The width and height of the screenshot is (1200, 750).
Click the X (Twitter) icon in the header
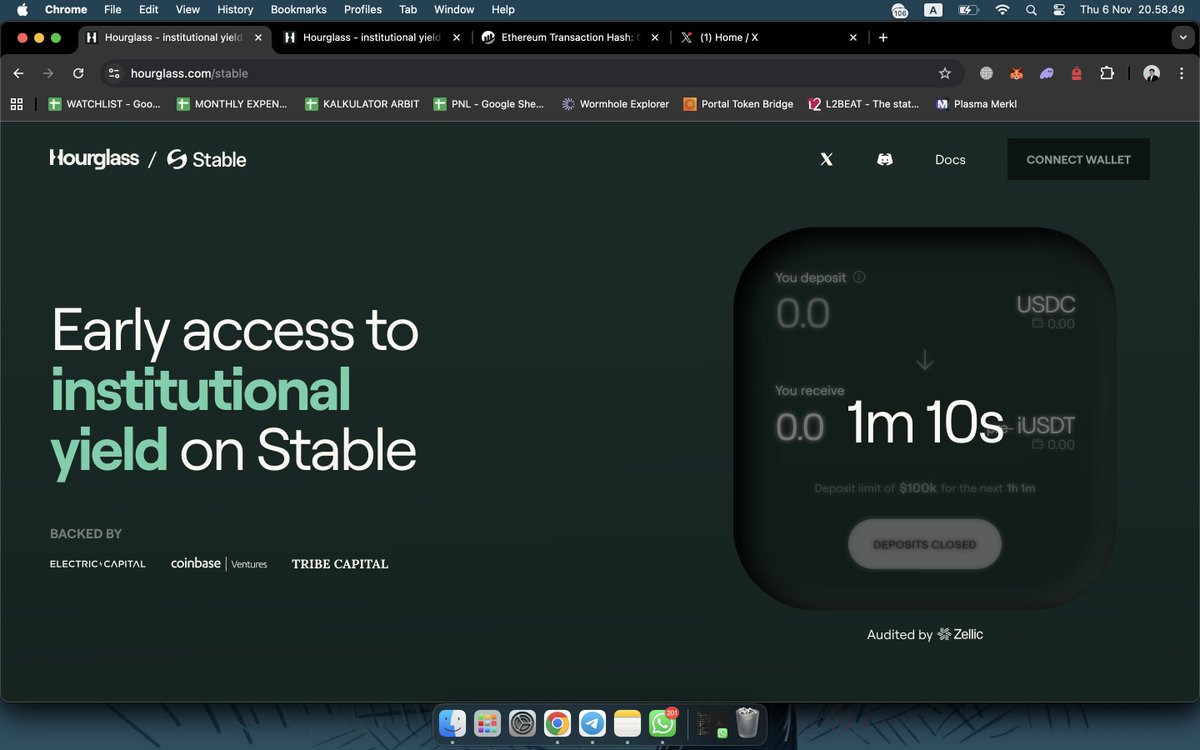pos(826,159)
